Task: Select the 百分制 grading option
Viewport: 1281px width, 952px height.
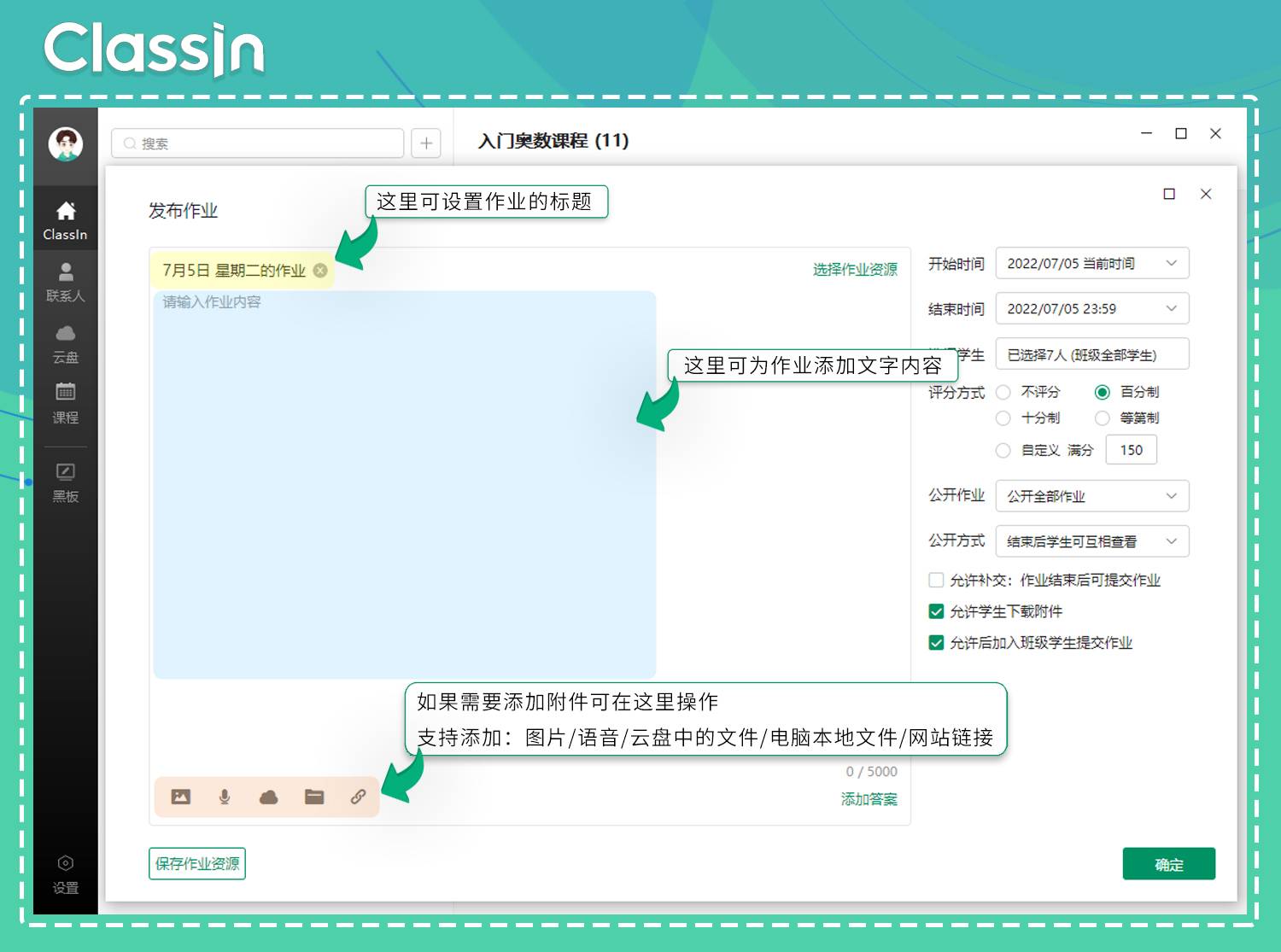Action: tap(1103, 392)
